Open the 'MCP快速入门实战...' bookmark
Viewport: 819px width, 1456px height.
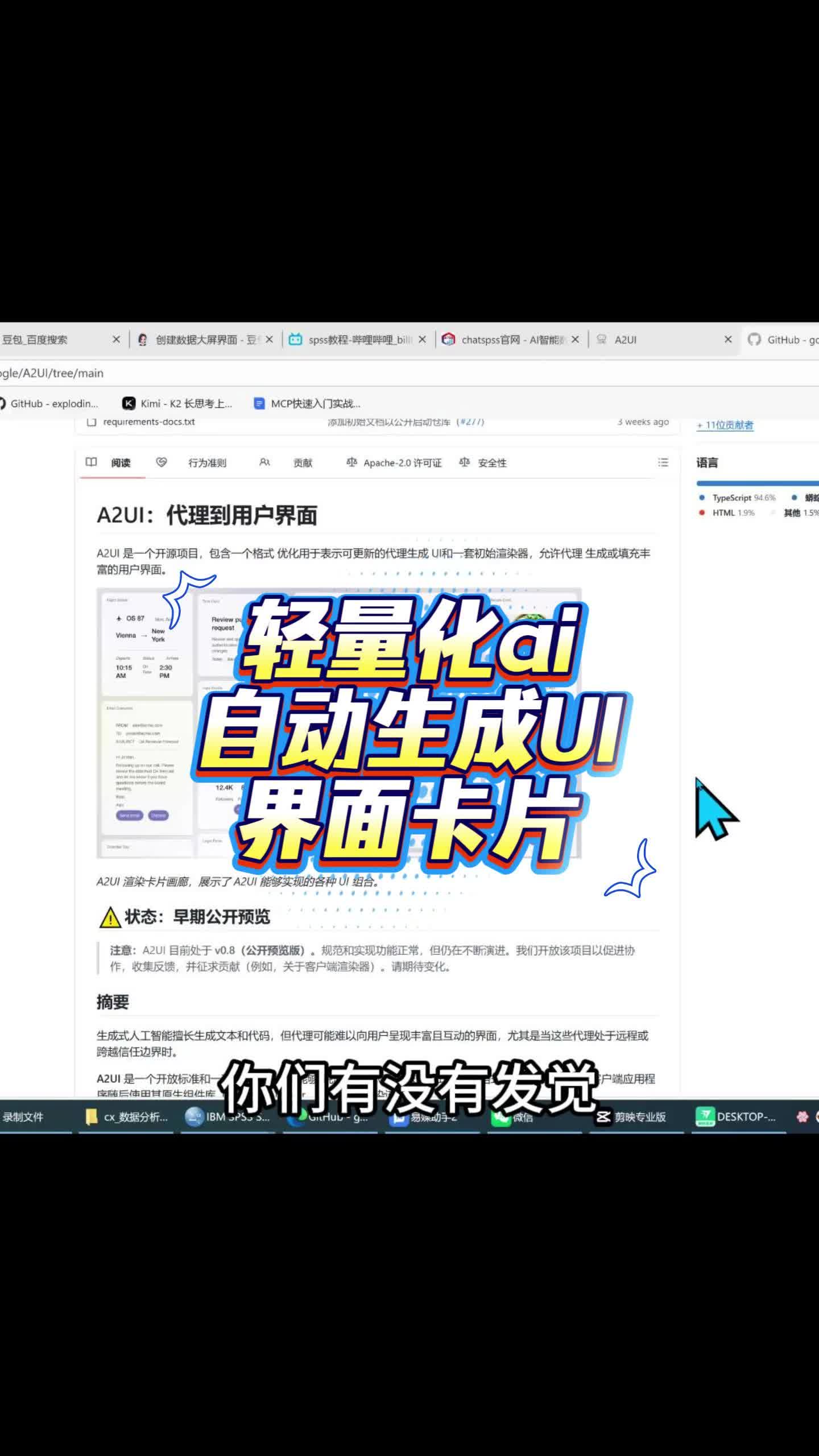(308, 404)
